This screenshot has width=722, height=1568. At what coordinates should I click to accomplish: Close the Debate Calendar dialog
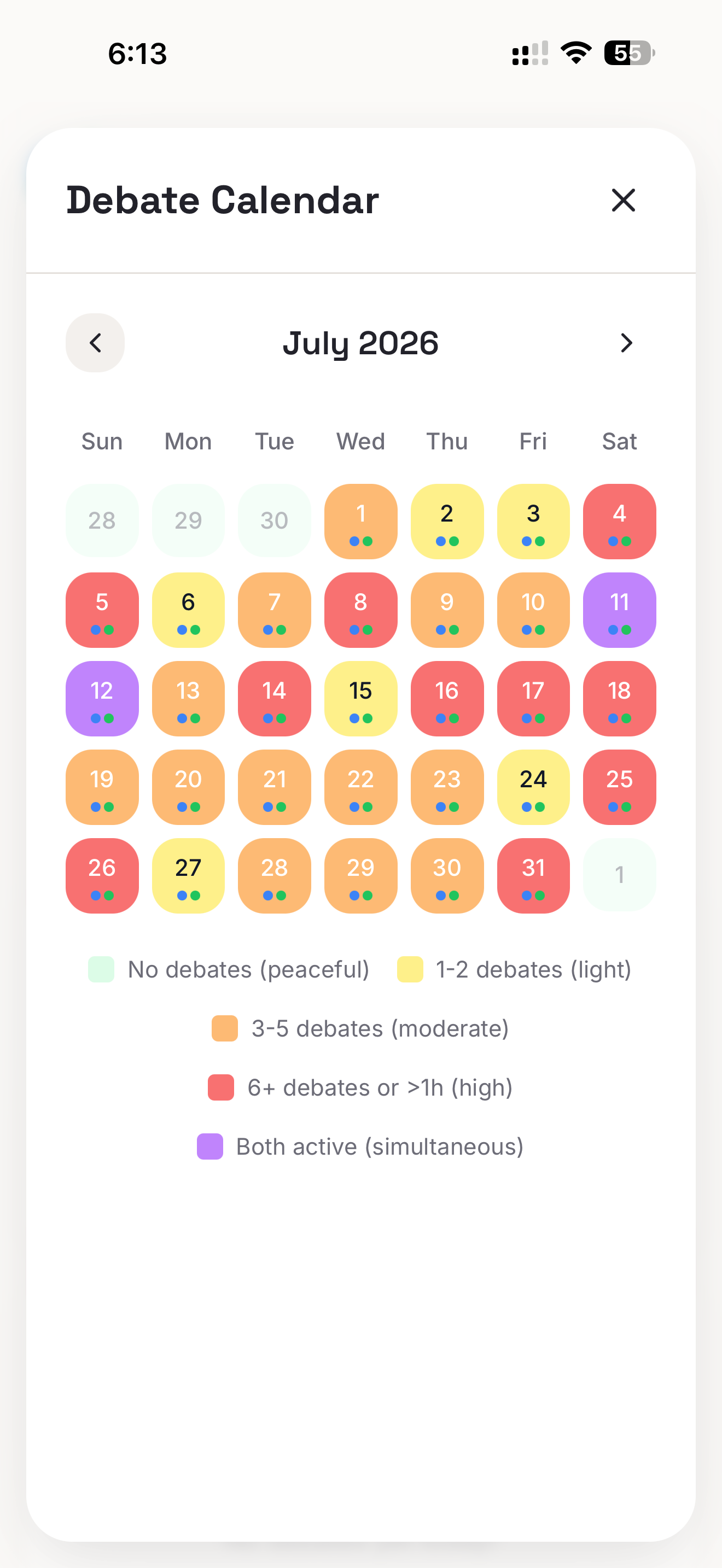click(x=623, y=200)
